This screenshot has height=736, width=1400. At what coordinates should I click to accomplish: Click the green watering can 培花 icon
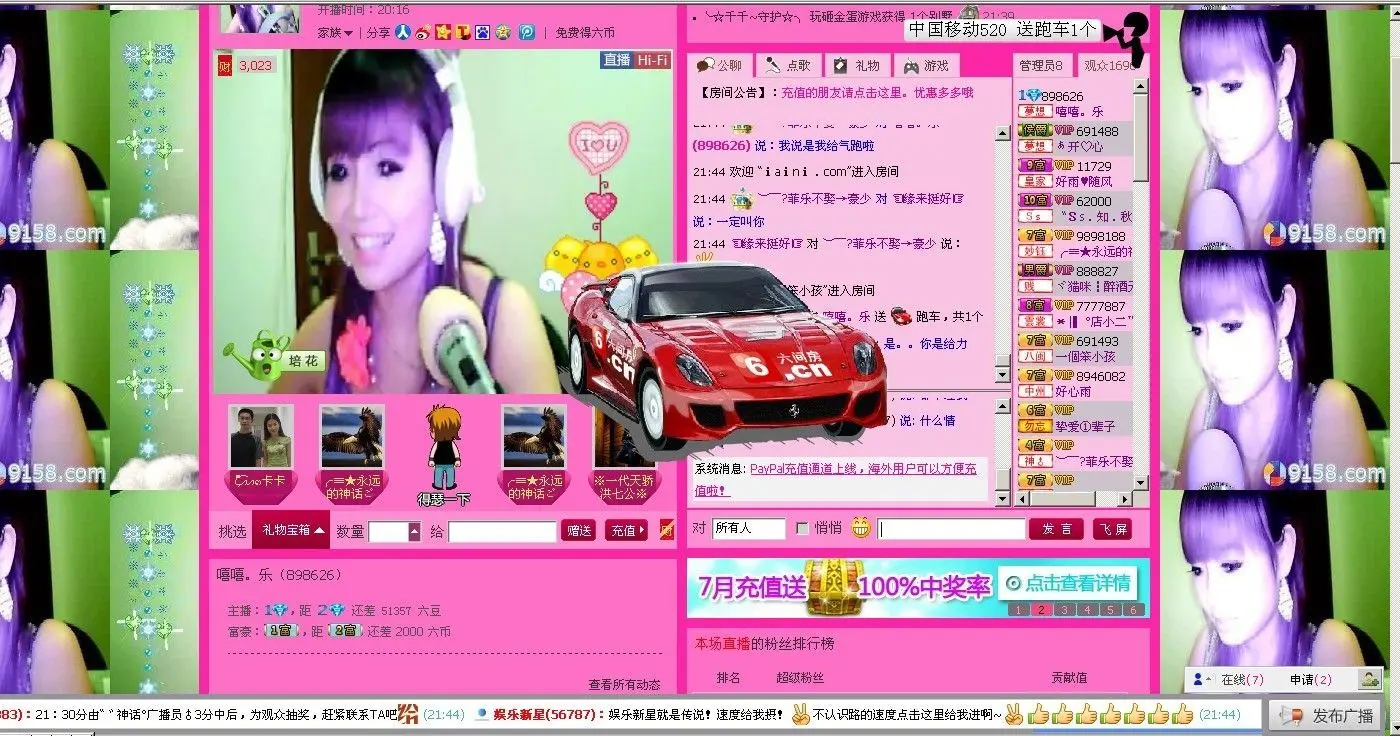click(272, 357)
